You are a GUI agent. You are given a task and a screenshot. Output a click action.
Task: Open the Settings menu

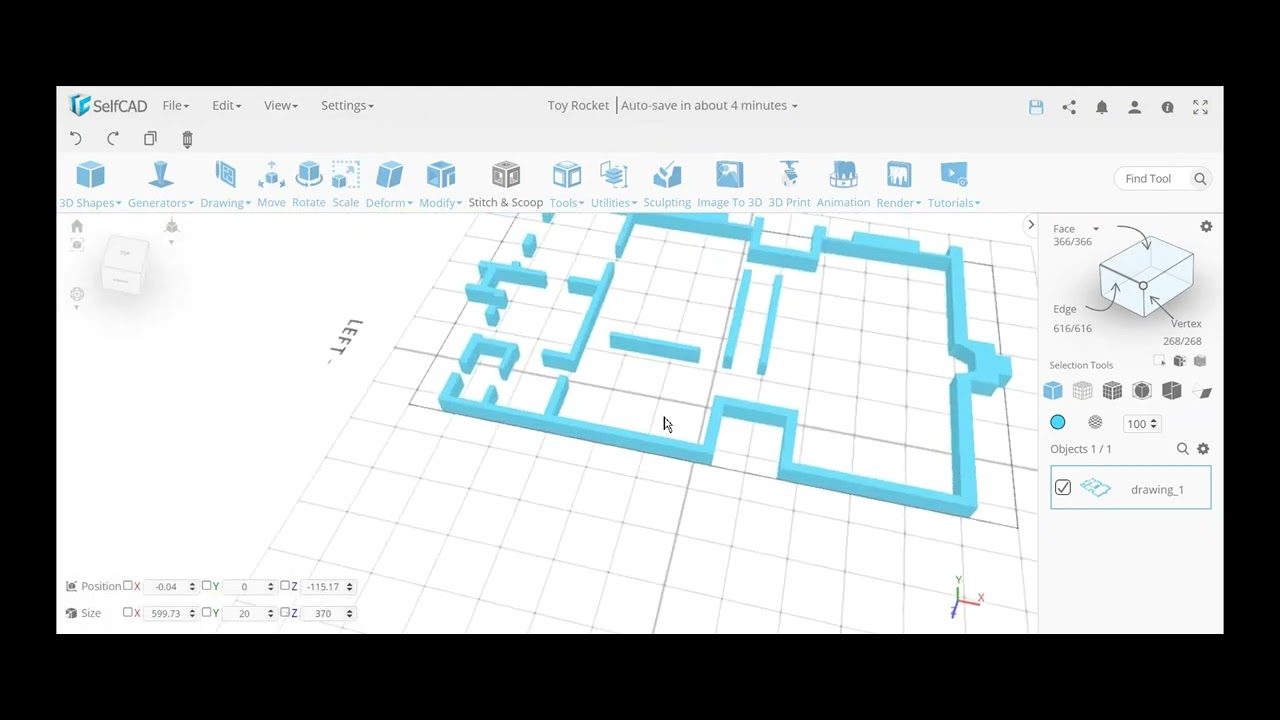click(347, 105)
